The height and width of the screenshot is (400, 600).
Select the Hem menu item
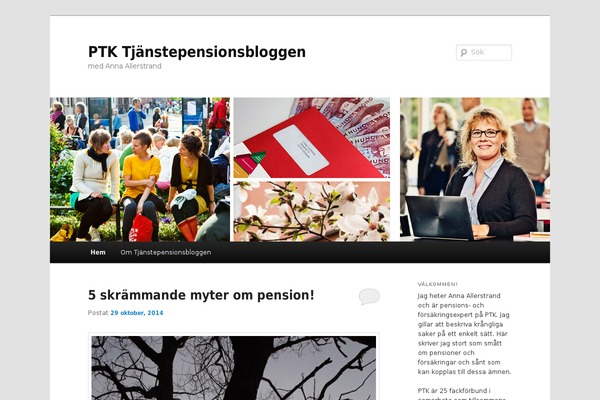click(x=98, y=252)
